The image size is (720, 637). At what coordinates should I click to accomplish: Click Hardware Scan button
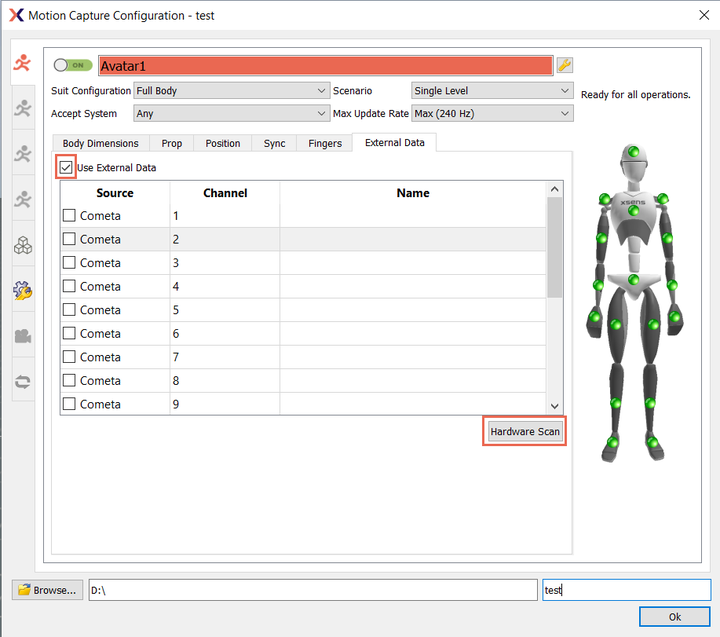click(525, 431)
